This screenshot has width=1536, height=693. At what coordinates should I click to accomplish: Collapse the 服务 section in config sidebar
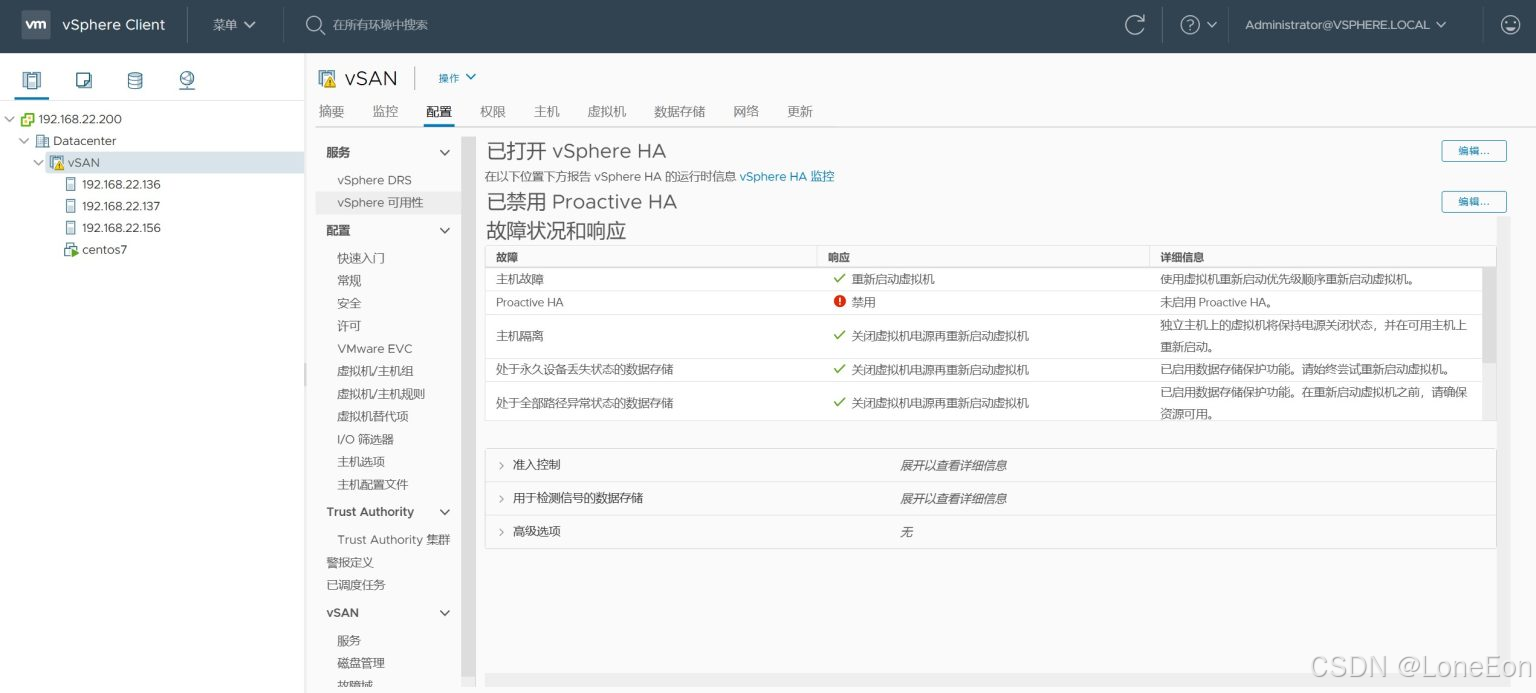click(445, 152)
